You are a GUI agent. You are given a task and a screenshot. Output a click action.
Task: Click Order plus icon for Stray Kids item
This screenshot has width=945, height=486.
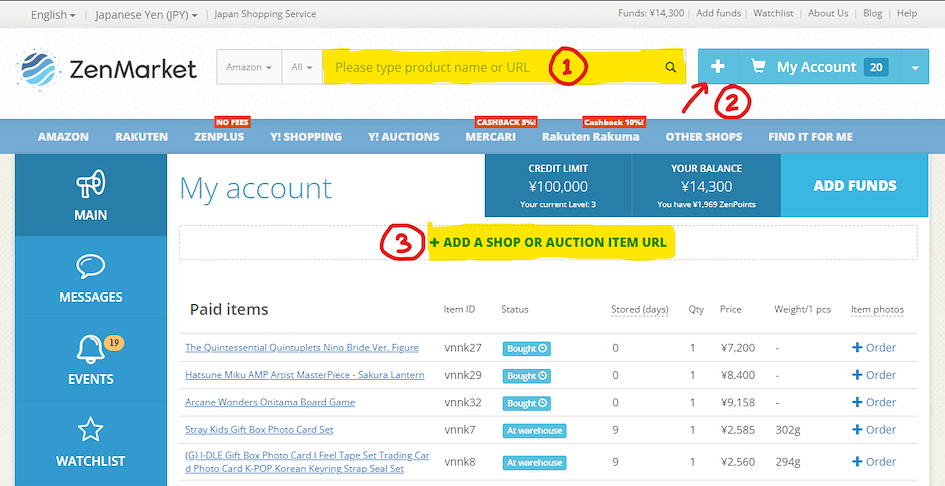click(857, 429)
